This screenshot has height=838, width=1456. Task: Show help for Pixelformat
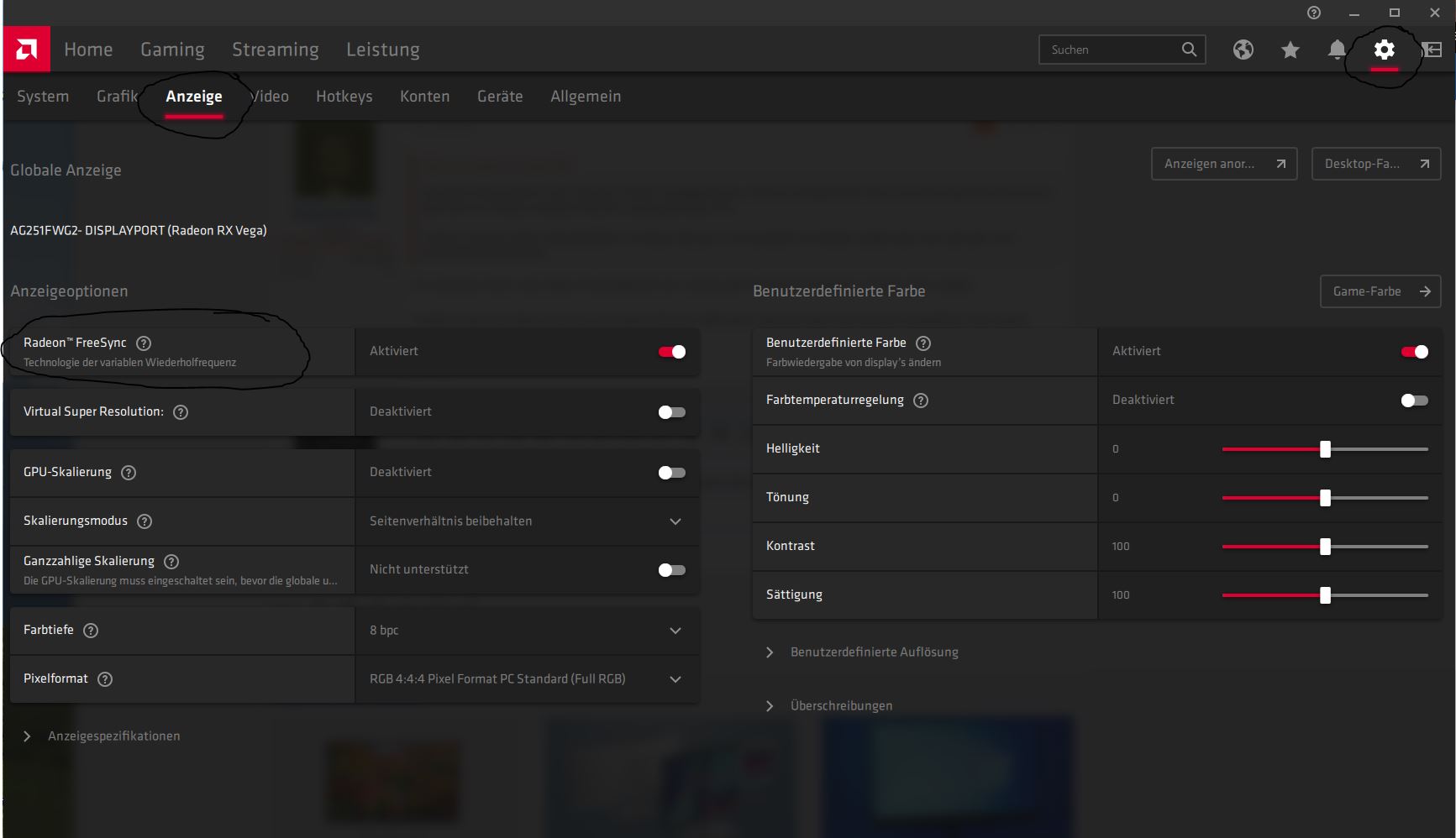click(105, 678)
